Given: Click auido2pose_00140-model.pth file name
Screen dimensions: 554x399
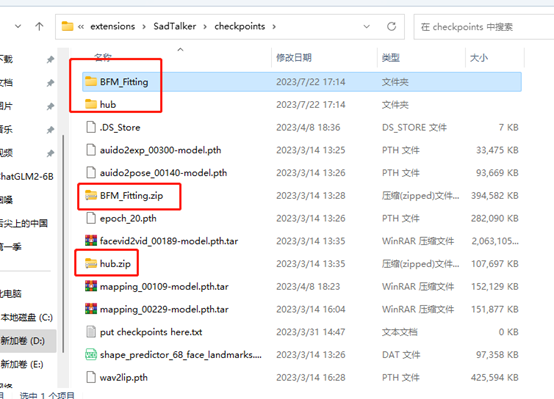Looking at the screenshot, I should coord(163,173).
